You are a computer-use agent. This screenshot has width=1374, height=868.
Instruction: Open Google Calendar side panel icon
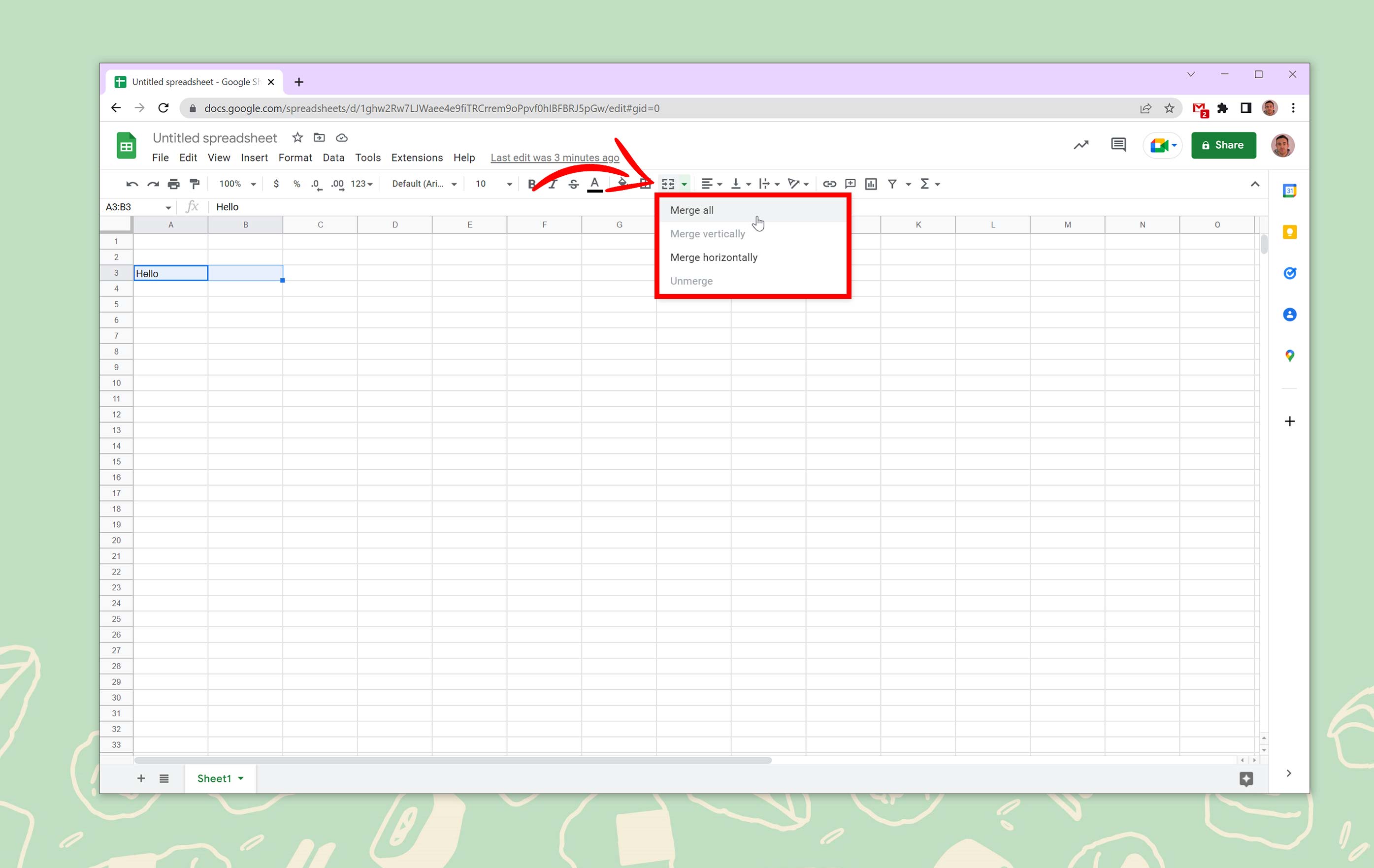pos(1289,191)
